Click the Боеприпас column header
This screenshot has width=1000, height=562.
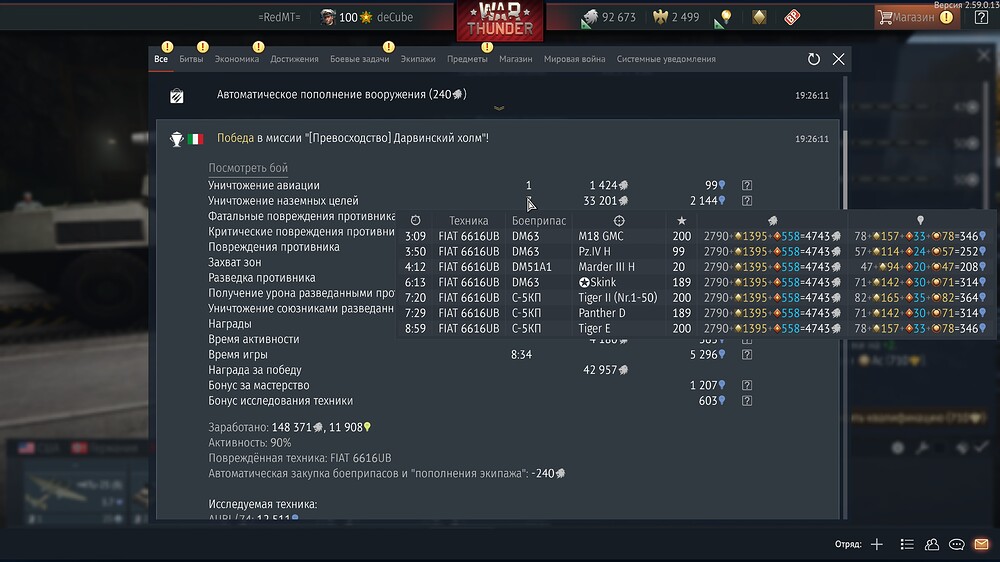pos(539,221)
